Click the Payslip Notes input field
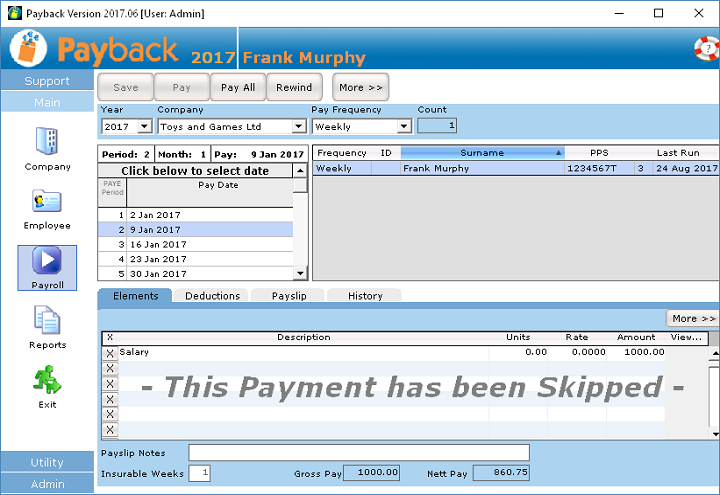This screenshot has height=495, width=720. [x=358, y=453]
